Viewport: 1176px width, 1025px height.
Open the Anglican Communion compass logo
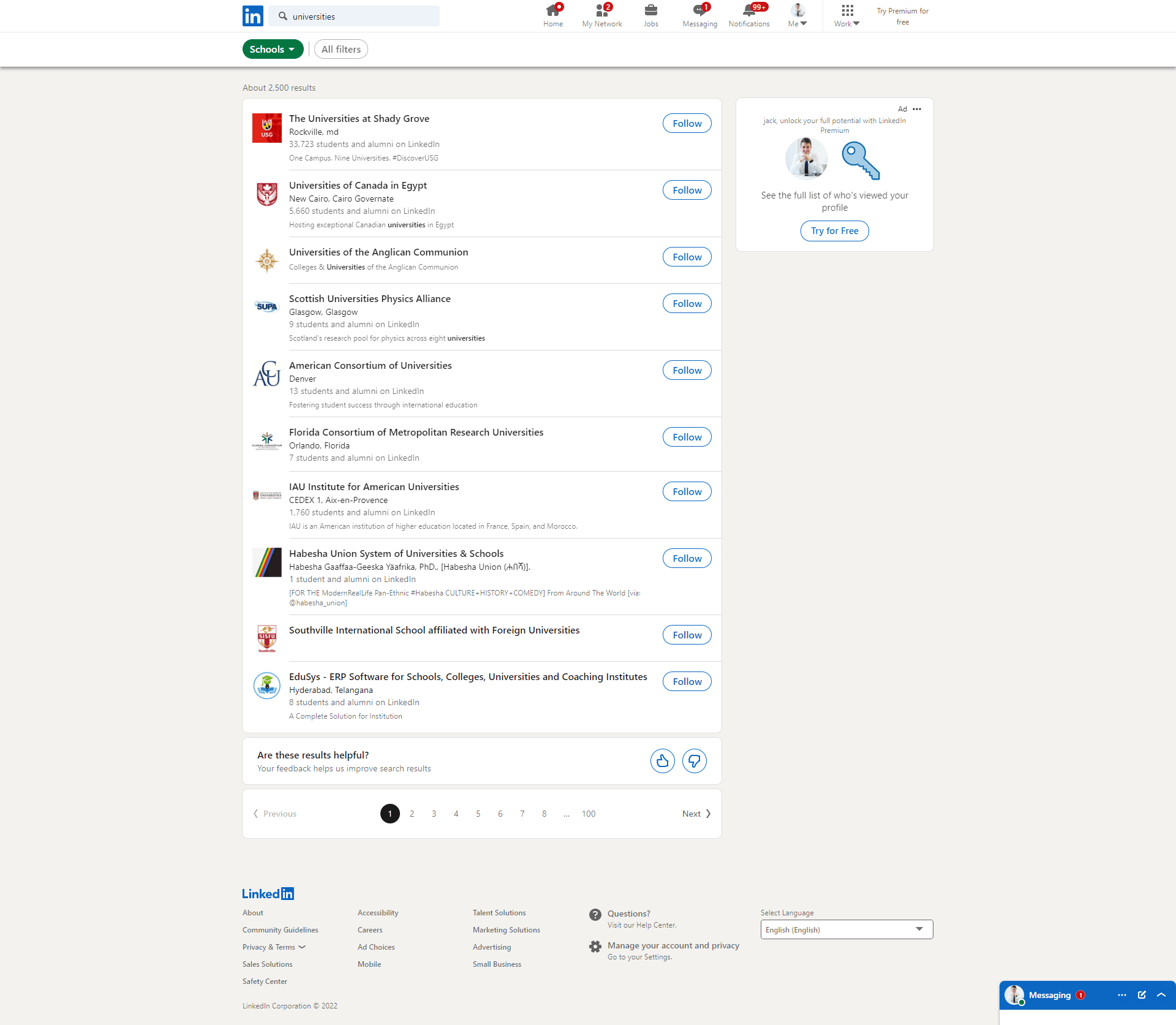[x=267, y=261]
